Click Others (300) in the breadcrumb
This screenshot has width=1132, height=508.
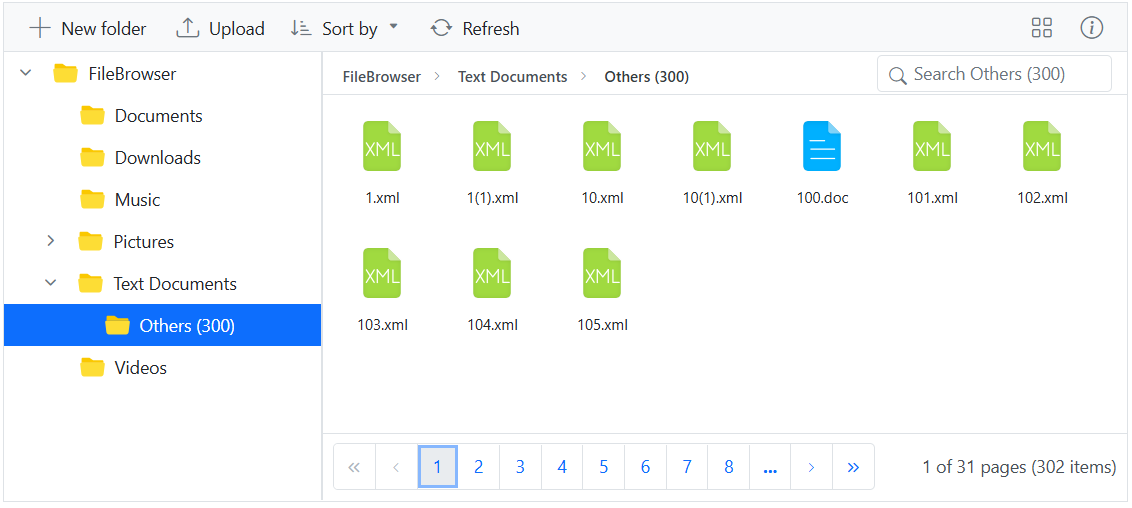click(646, 76)
